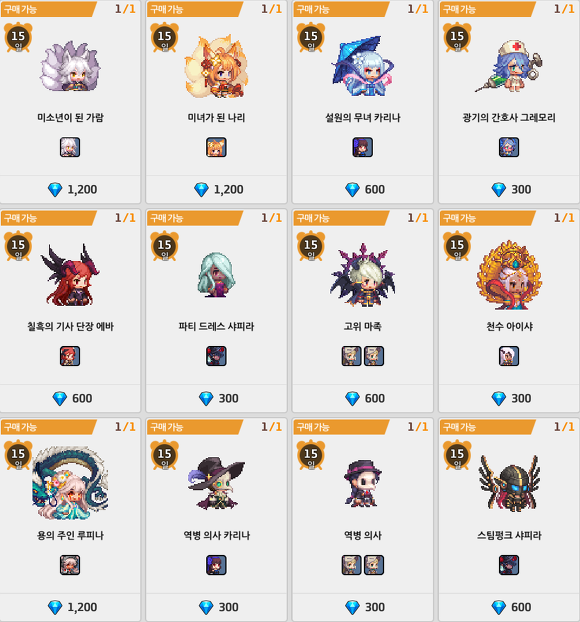Click the portrait icon under 미소년이 된 가람
The height and width of the screenshot is (622, 580).
70,147
